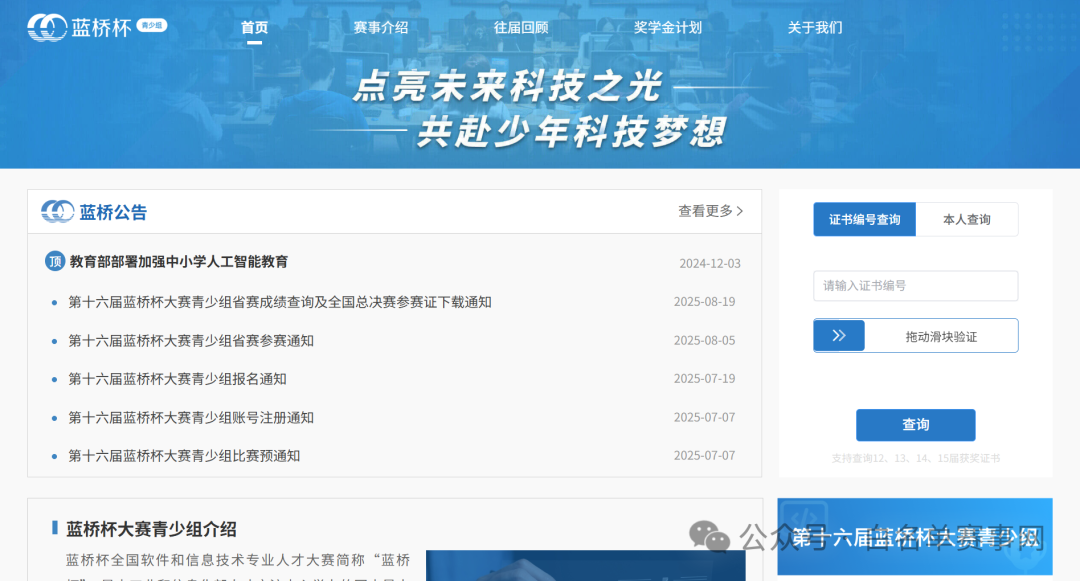Click the date 2025-08-05
The image size is (1080, 581).
pyautogui.click(x=705, y=340)
